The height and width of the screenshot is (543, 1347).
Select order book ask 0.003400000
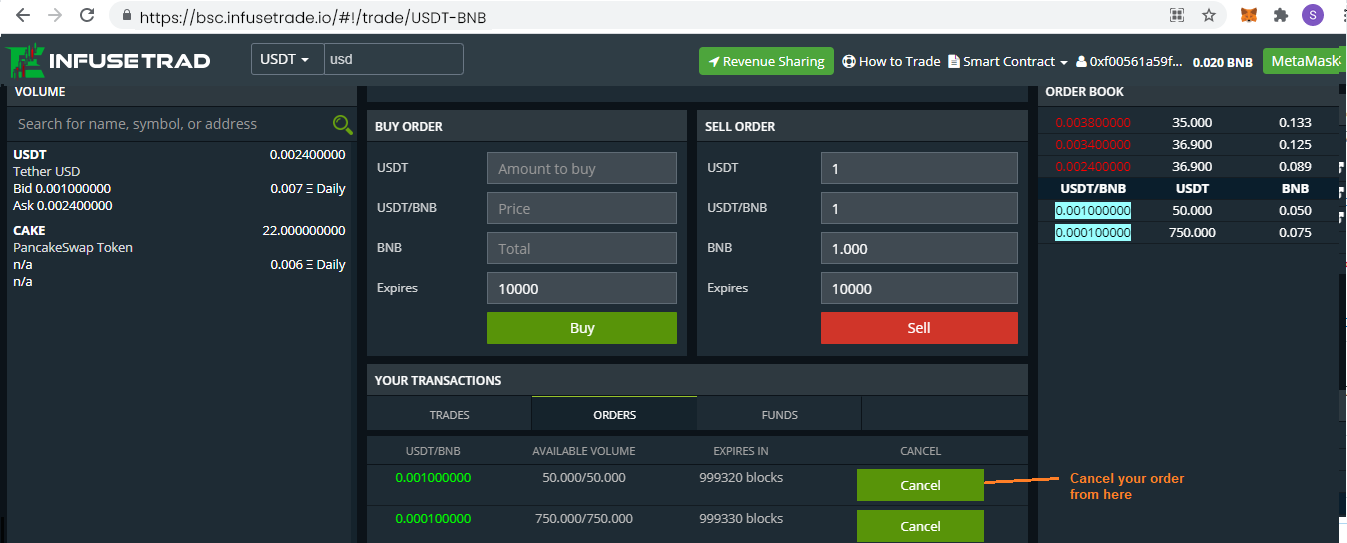[1093, 145]
